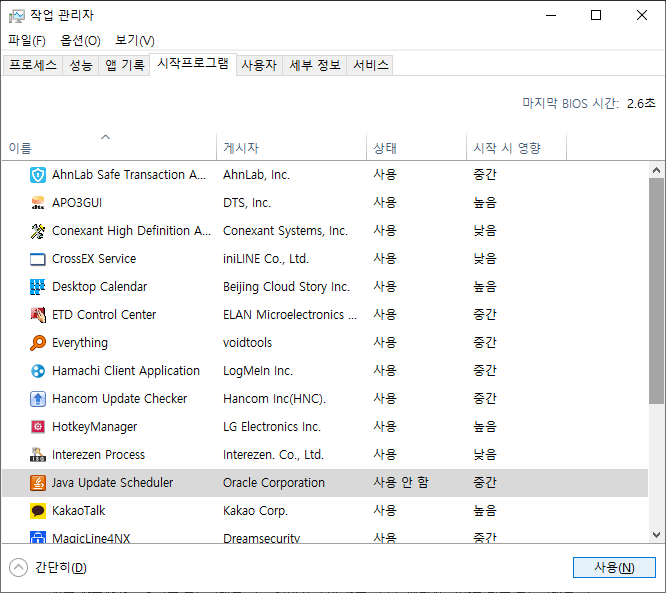The width and height of the screenshot is (666, 593).
Task: Click the ETD Control Center icon
Action: coord(38,315)
